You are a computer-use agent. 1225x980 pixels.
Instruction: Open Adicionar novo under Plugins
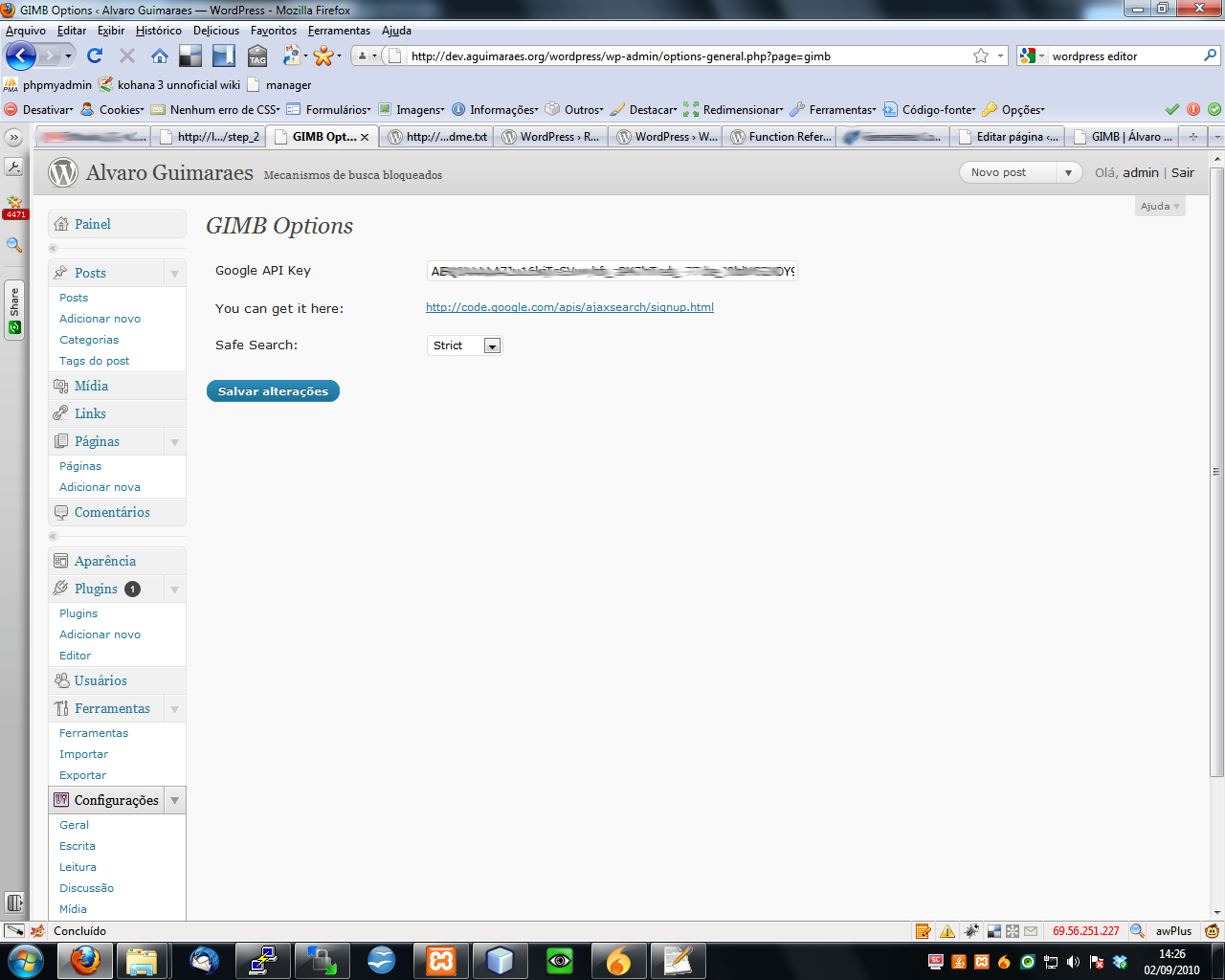pyautogui.click(x=100, y=635)
